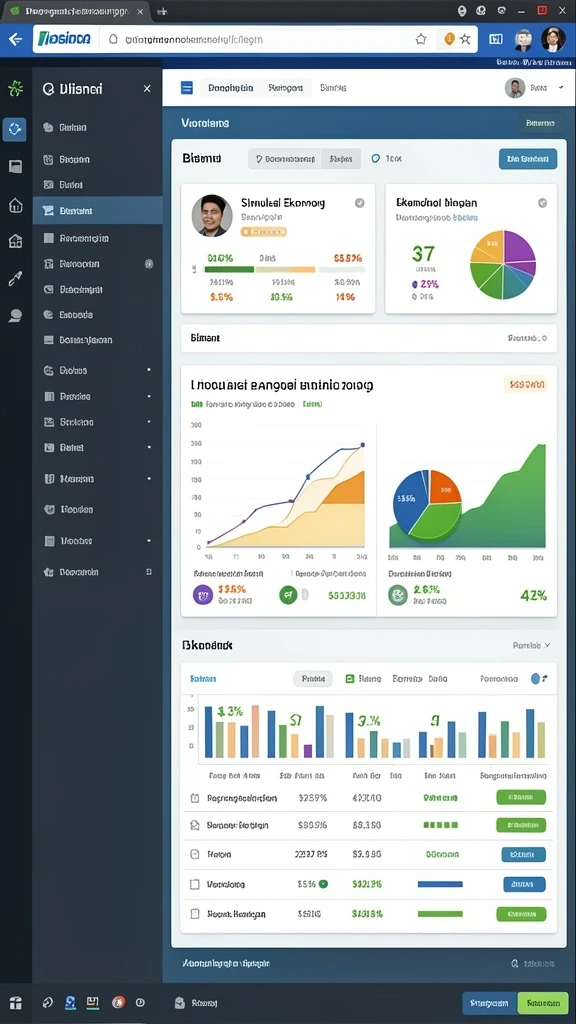Click the segmented progress bar on profile card
This screenshot has height=1024, width=576.
[285, 269]
